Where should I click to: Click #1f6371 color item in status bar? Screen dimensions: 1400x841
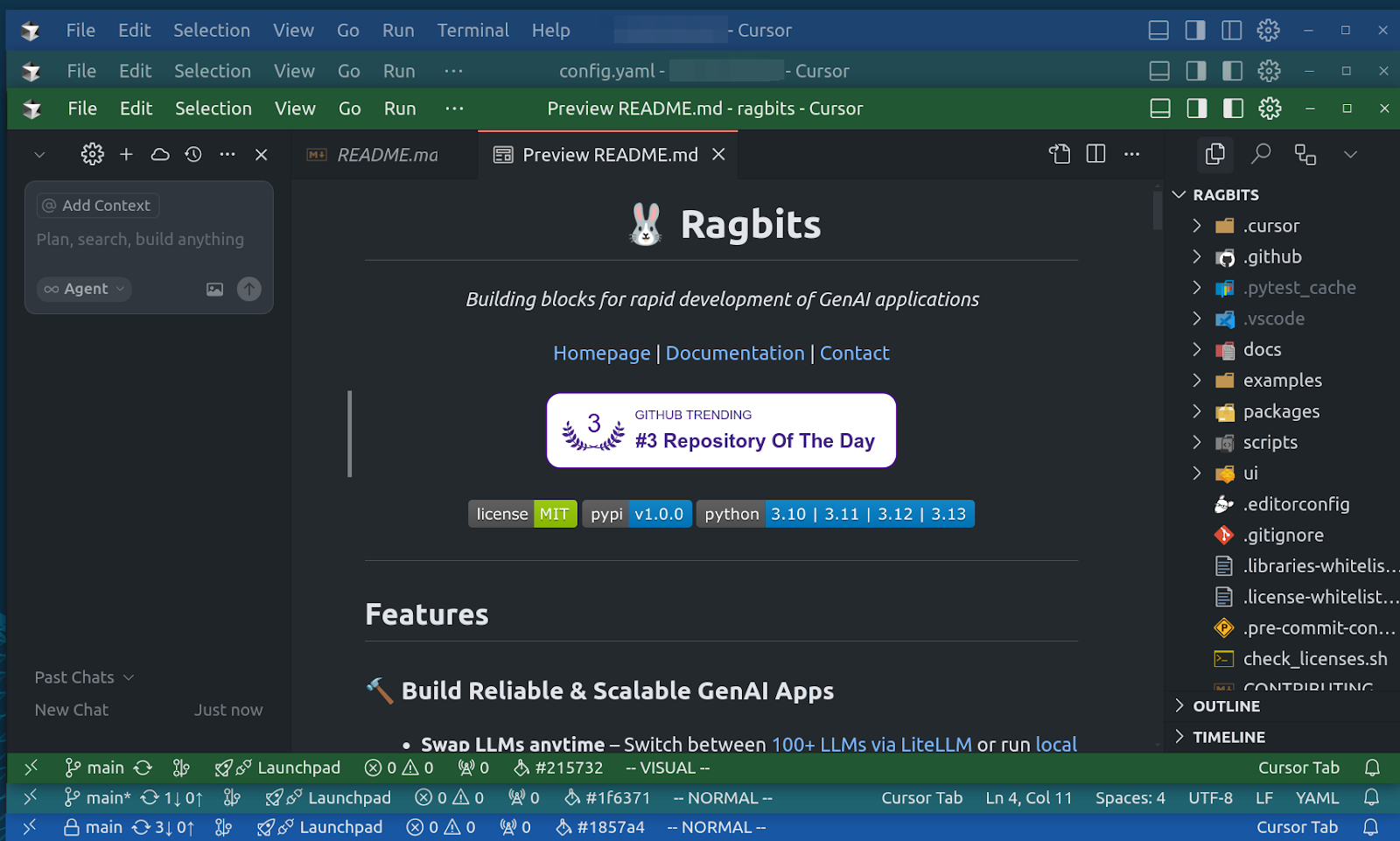[x=607, y=798]
